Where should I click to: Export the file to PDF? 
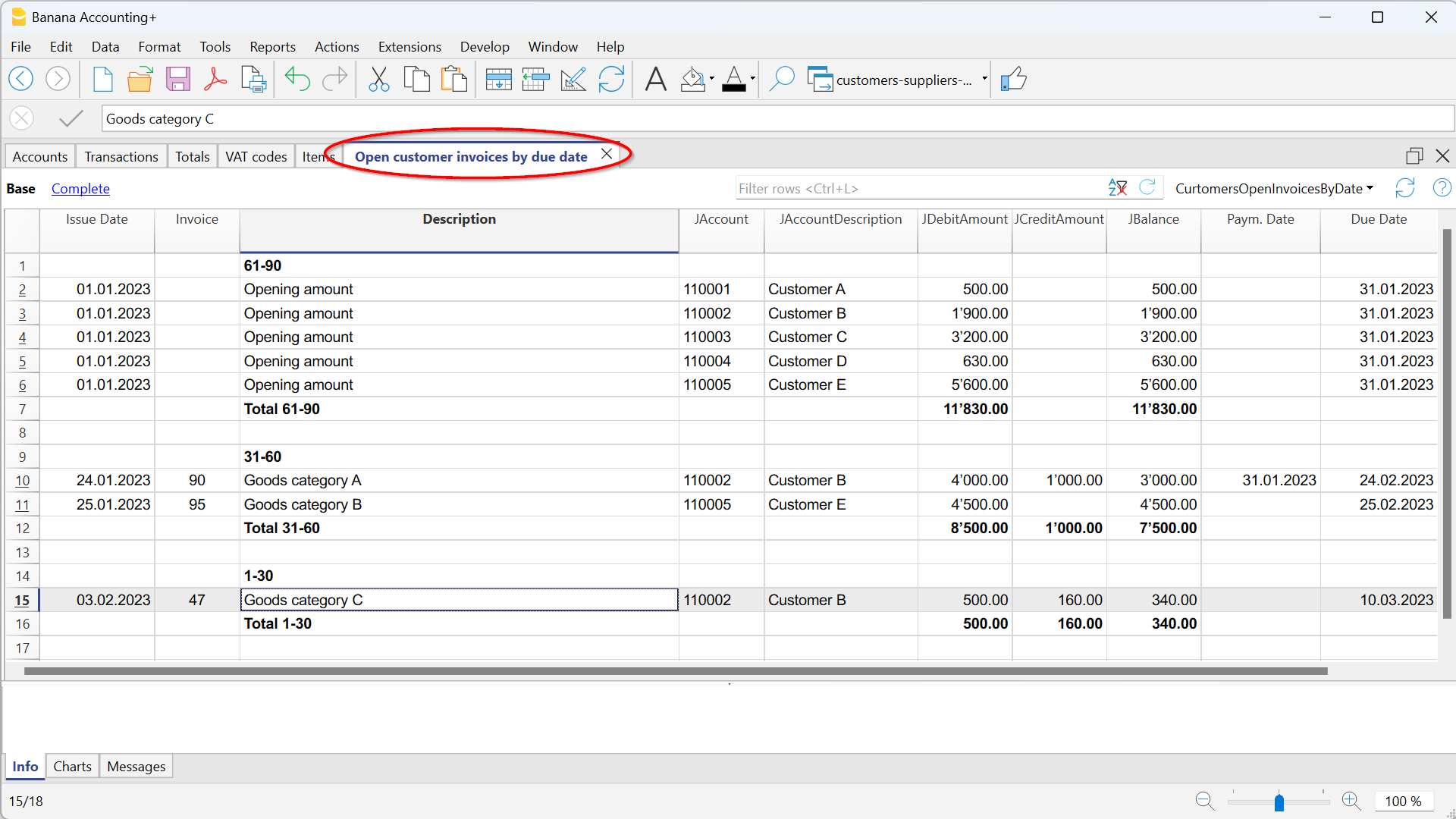215,79
